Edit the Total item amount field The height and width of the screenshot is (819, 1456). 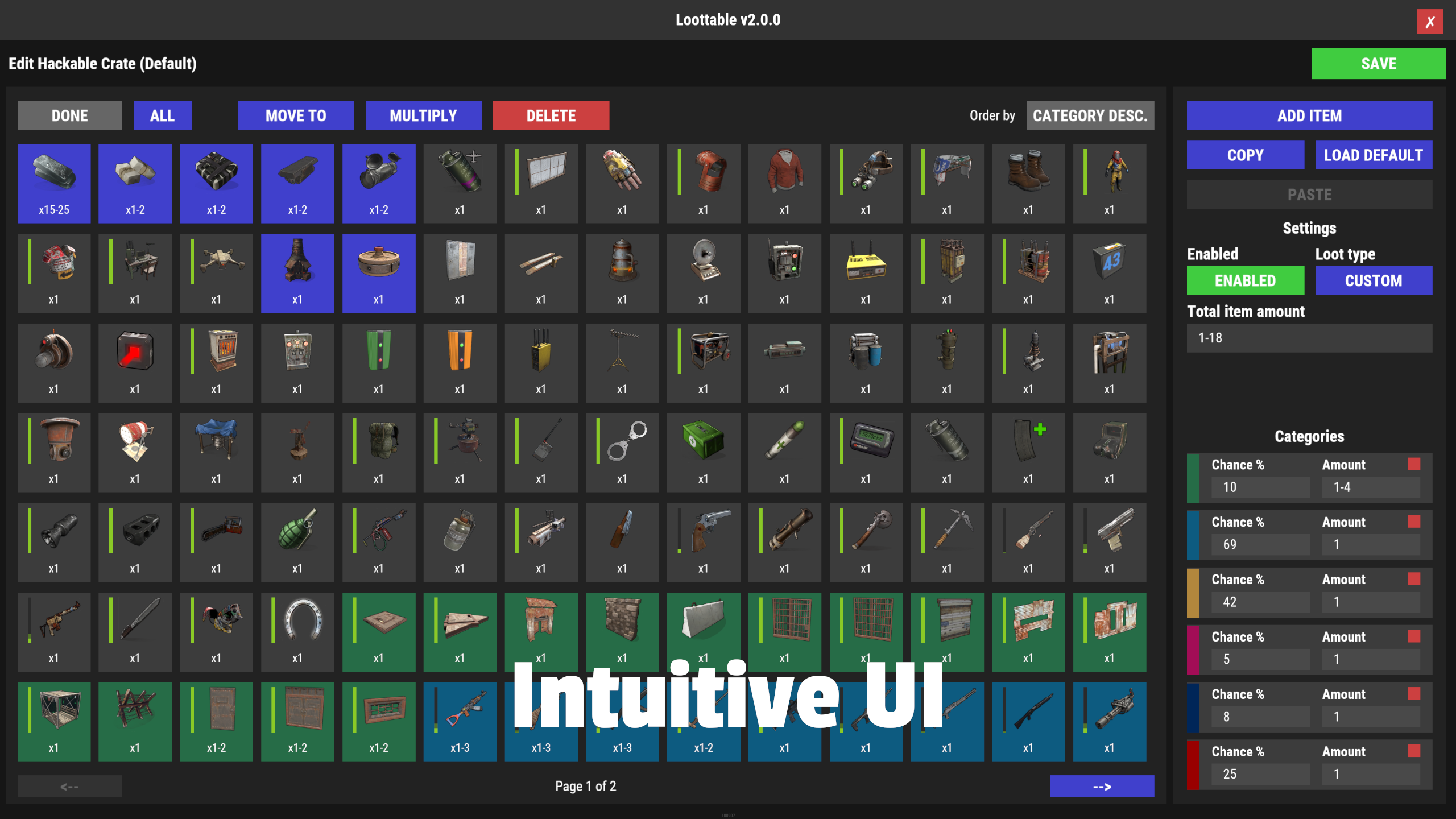1309,338
